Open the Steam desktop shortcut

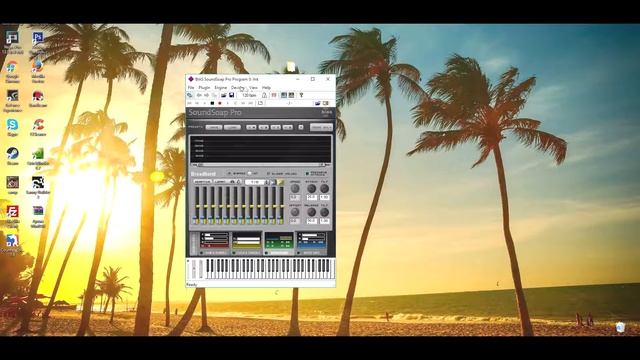click(x=12, y=154)
